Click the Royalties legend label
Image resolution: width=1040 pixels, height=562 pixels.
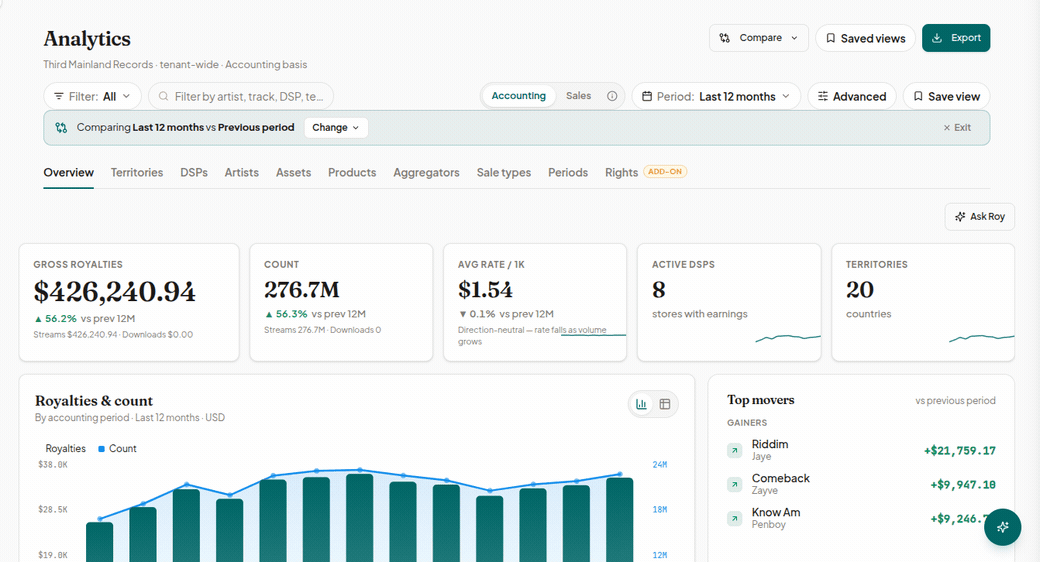[65, 449]
